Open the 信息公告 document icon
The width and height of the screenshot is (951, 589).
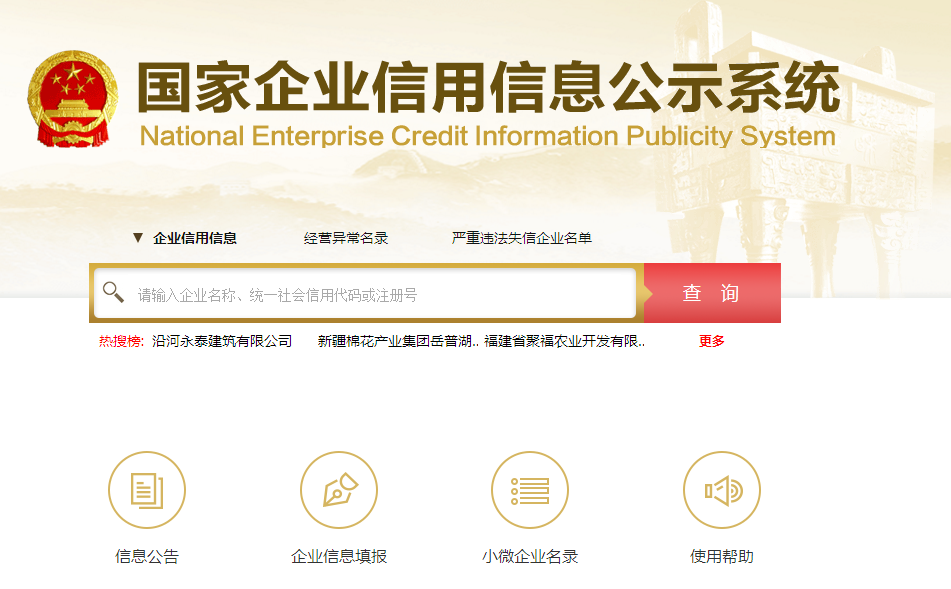pos(147,490)
